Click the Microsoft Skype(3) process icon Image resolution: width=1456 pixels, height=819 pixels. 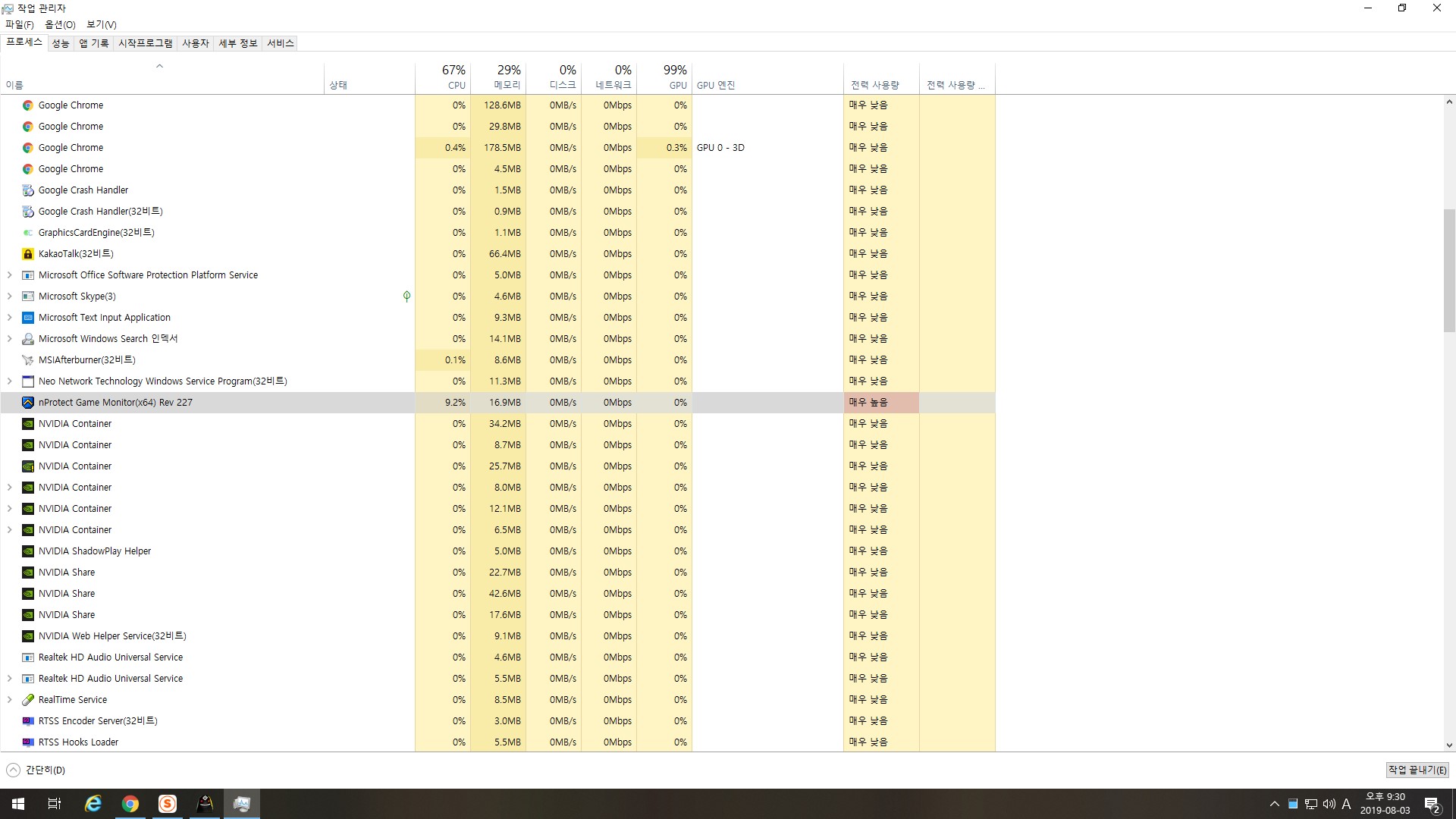click(28, 297)
